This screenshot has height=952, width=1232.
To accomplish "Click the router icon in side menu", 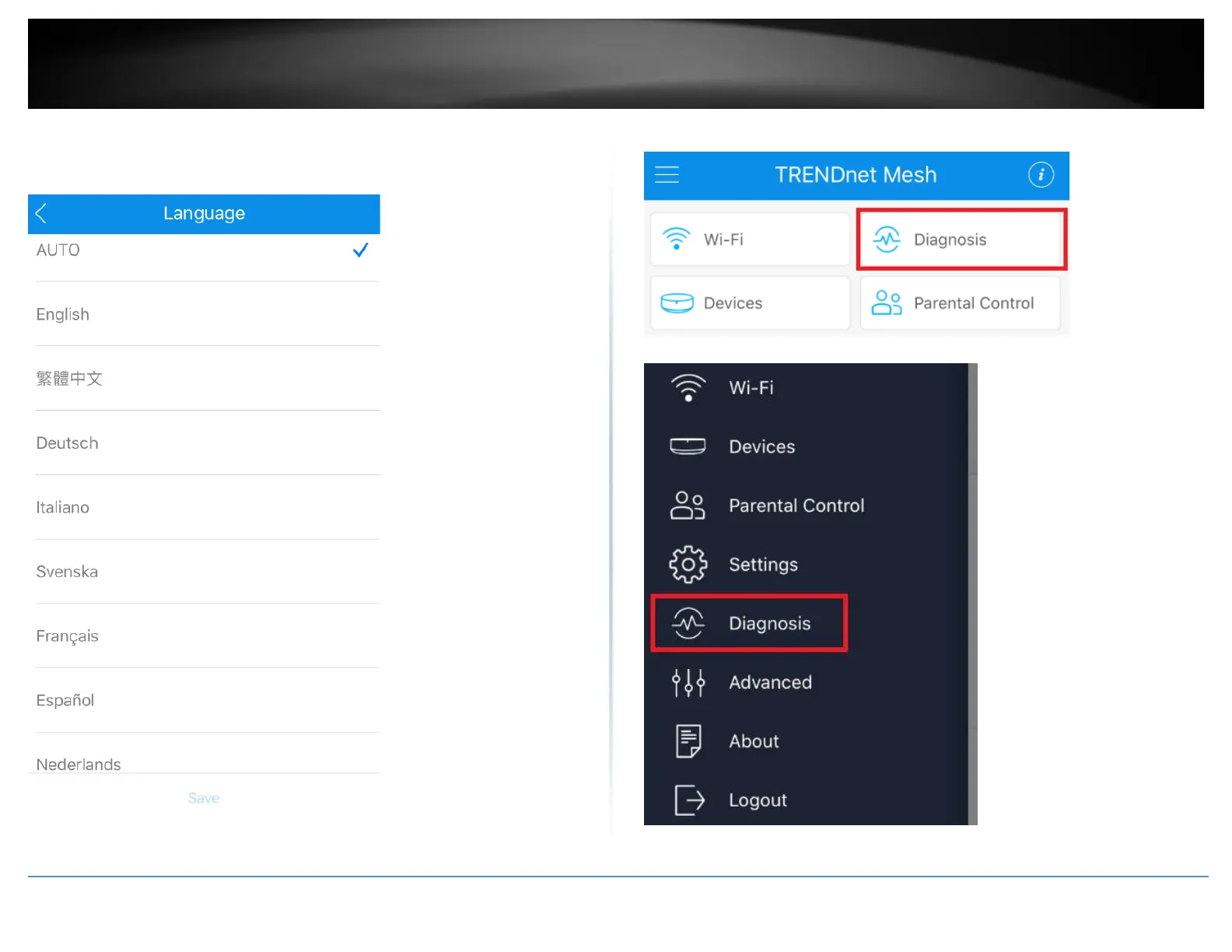I will [688, 446].
